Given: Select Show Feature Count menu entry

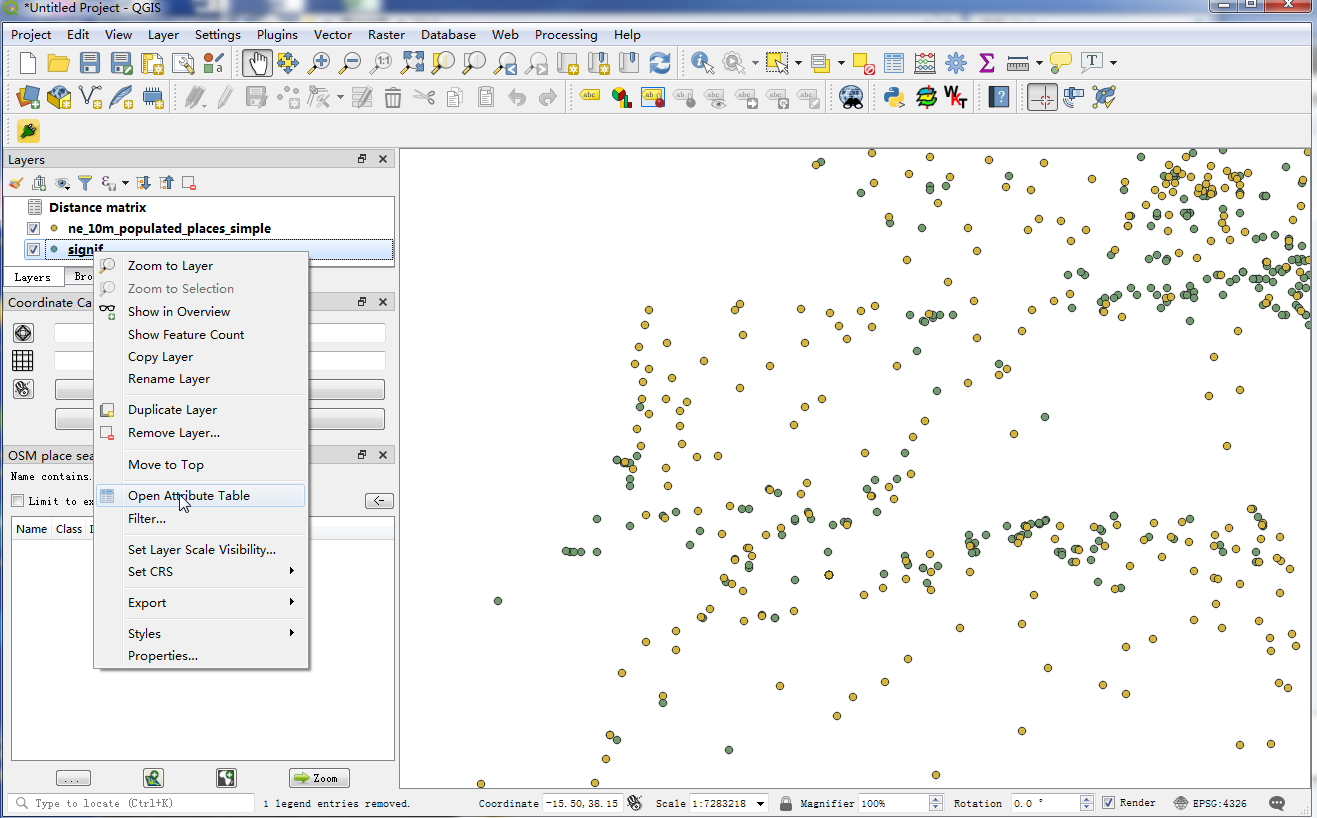Looking at the screenshot, I should pyautogui.click(x=201, y=335).
